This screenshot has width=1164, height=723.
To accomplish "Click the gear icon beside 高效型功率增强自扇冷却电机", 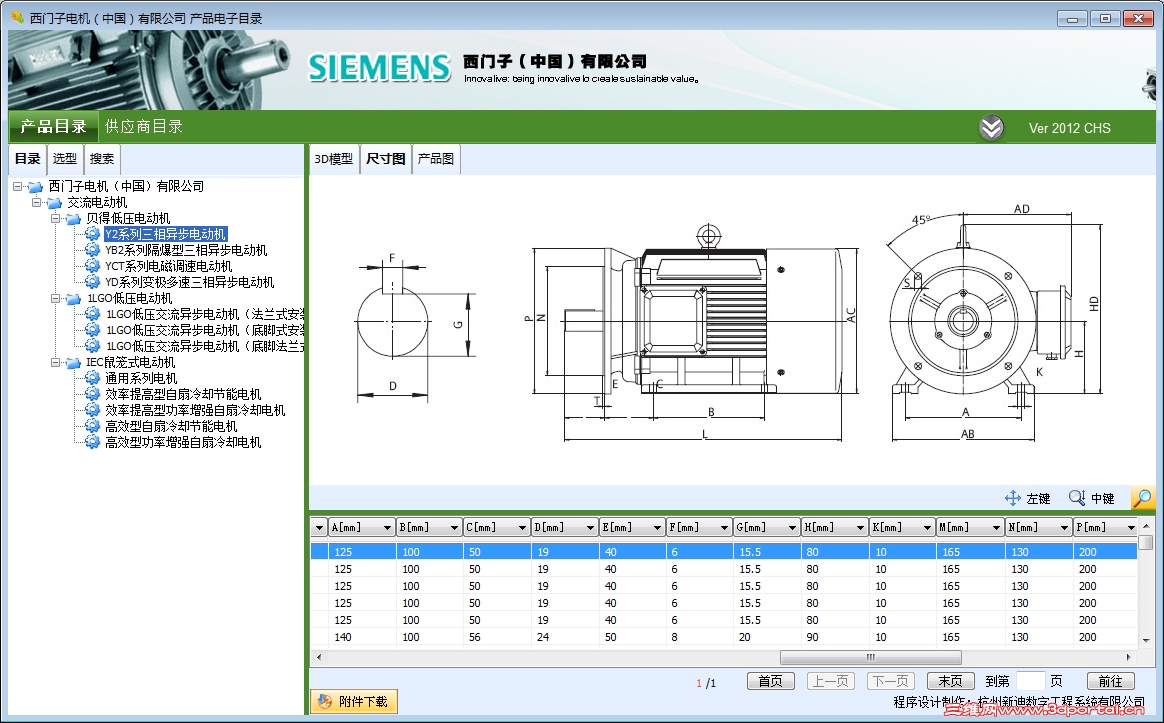I will click(x=92, y=442).
